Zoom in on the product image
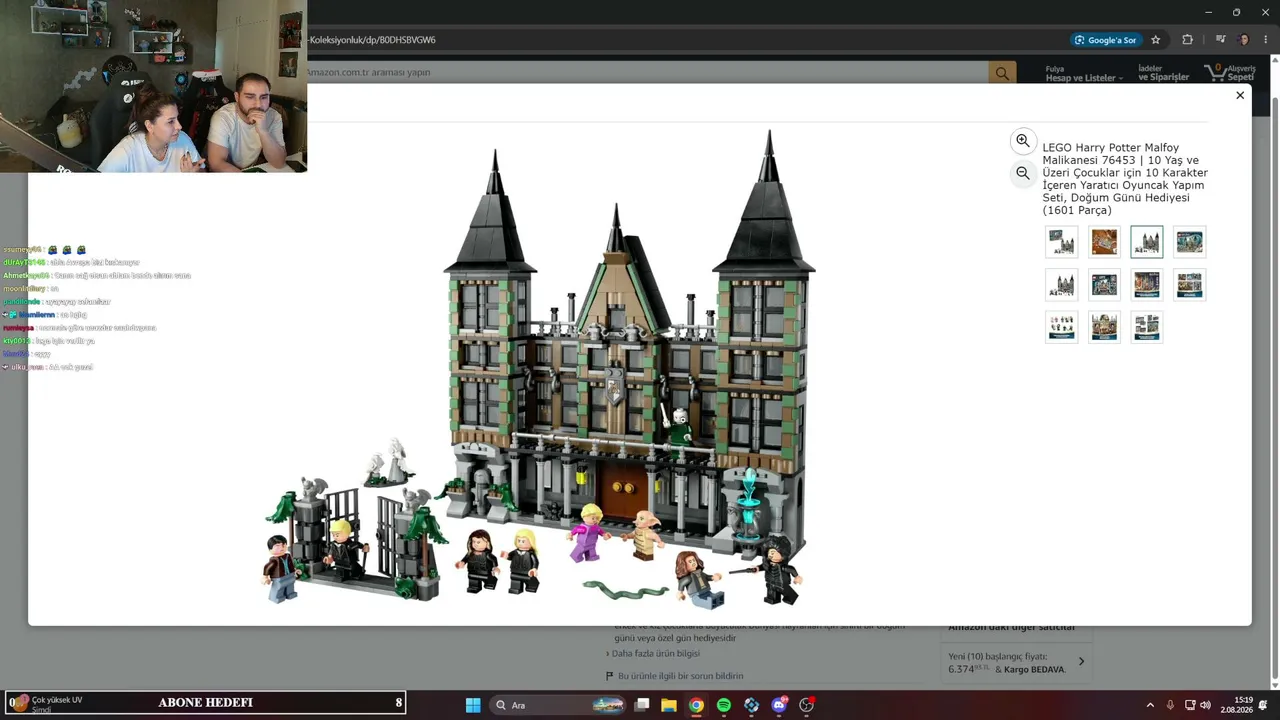This screenshot has width=1280, height=720. [1022, 141]
